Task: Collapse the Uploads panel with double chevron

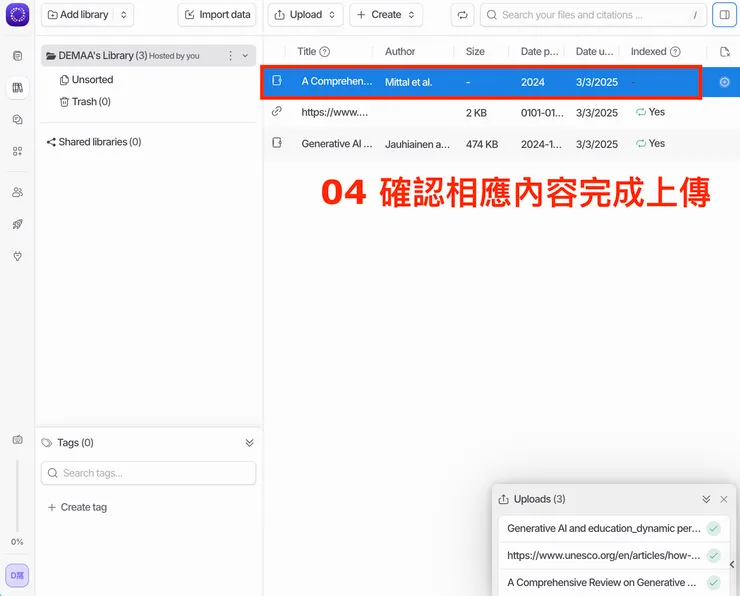Action: (x=706, y=499)
